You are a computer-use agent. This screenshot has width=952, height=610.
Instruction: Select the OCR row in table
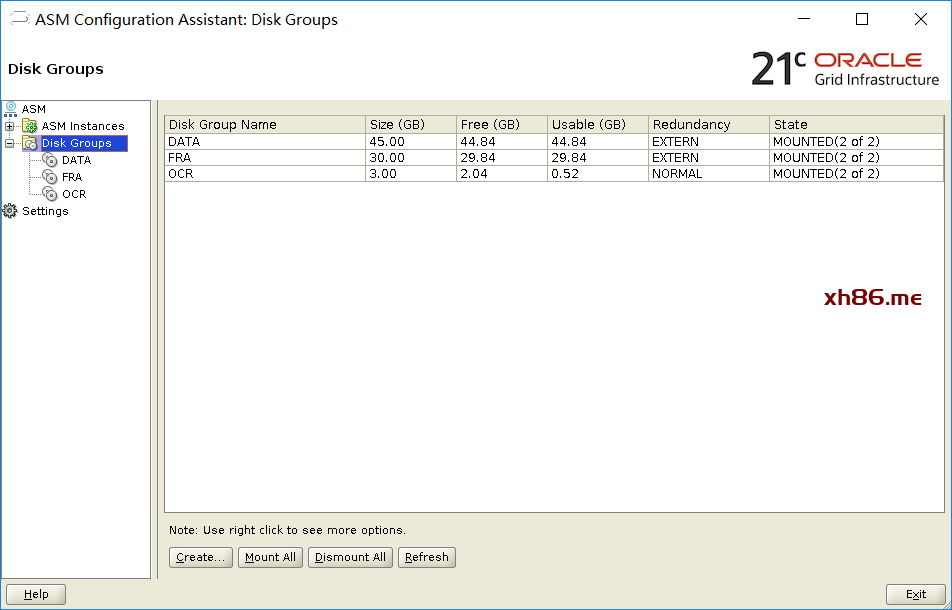[264, 173]
